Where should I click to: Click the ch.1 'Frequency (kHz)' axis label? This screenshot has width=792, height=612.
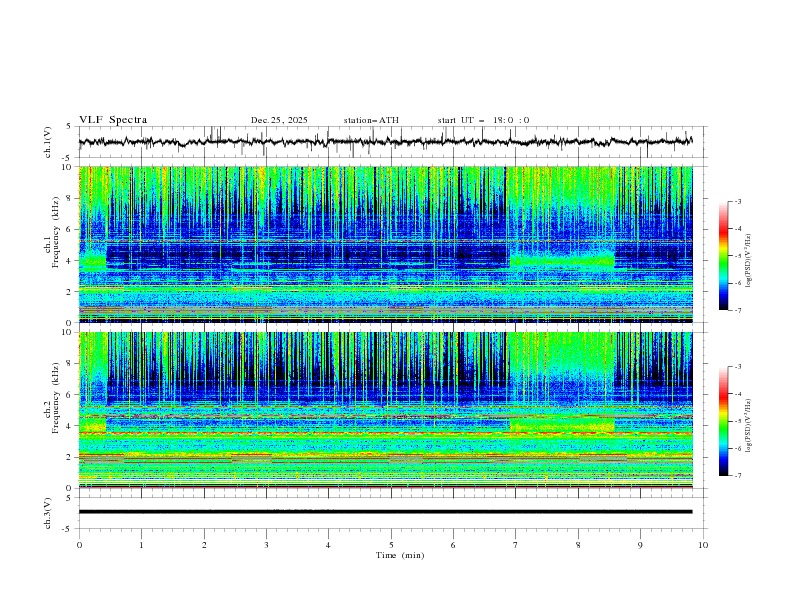tap(55, 233)
